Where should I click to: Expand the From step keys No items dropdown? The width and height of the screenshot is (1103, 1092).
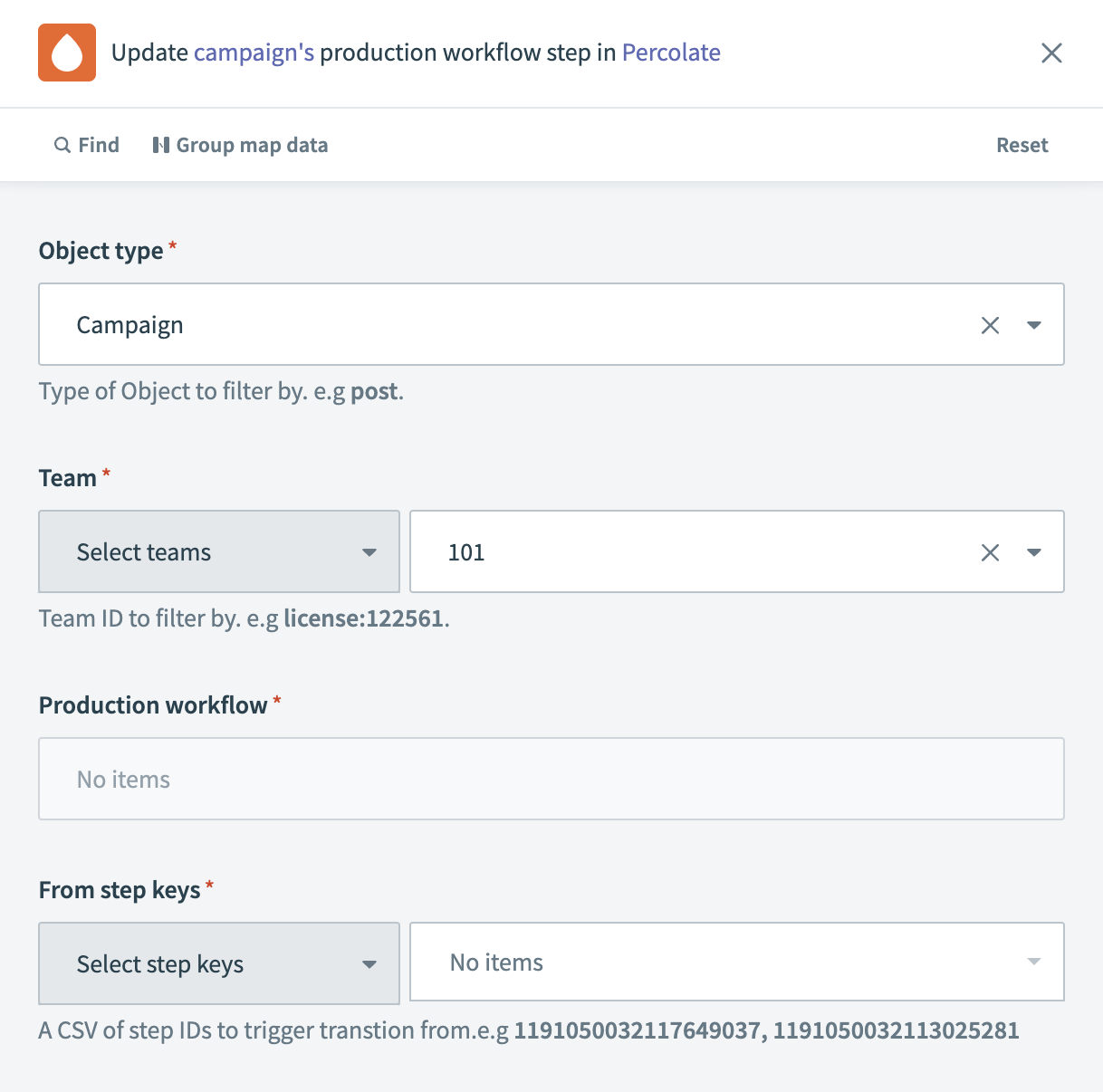(x=1033, y=962)
